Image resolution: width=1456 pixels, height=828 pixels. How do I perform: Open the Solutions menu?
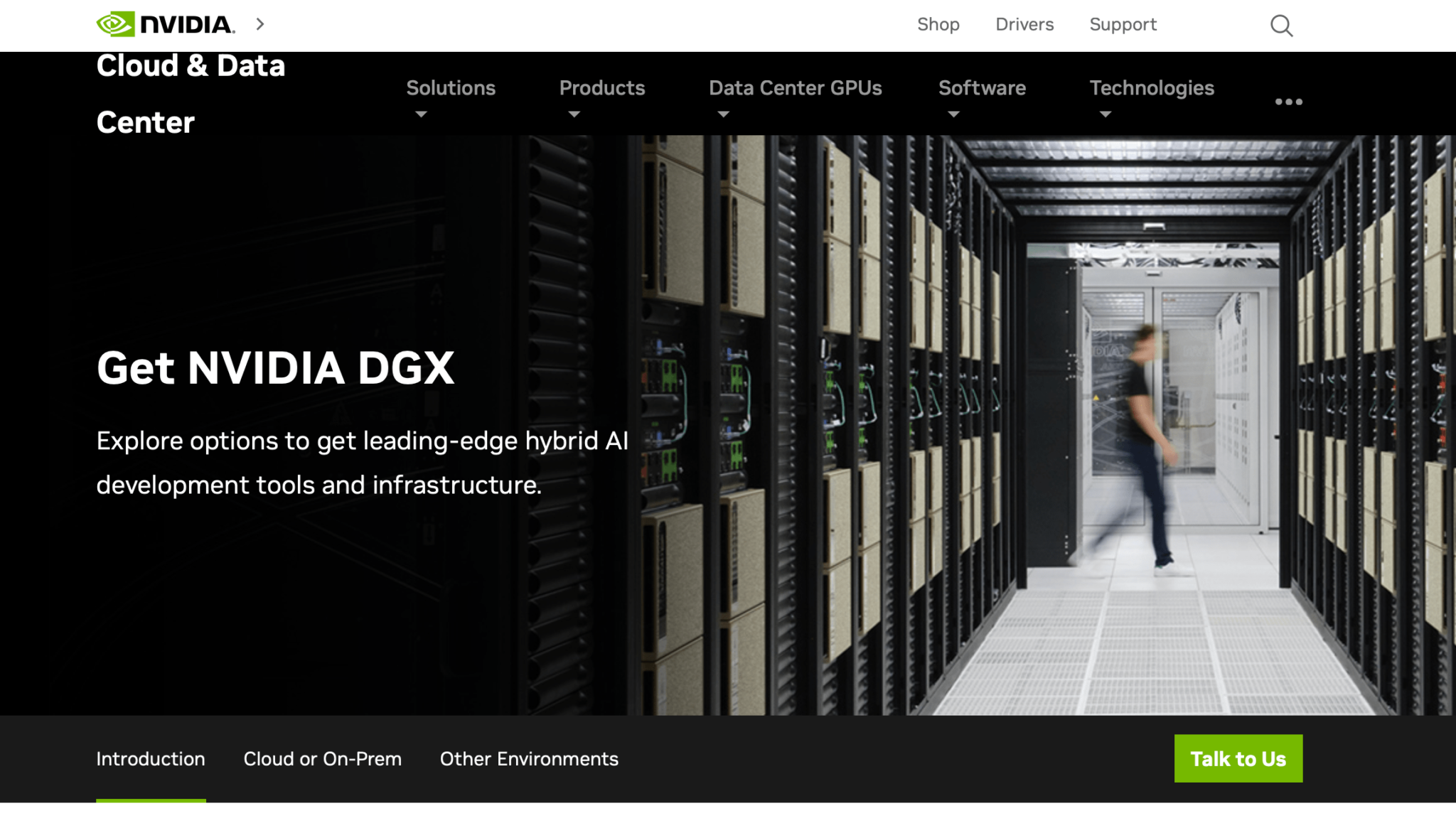(451, 88)
